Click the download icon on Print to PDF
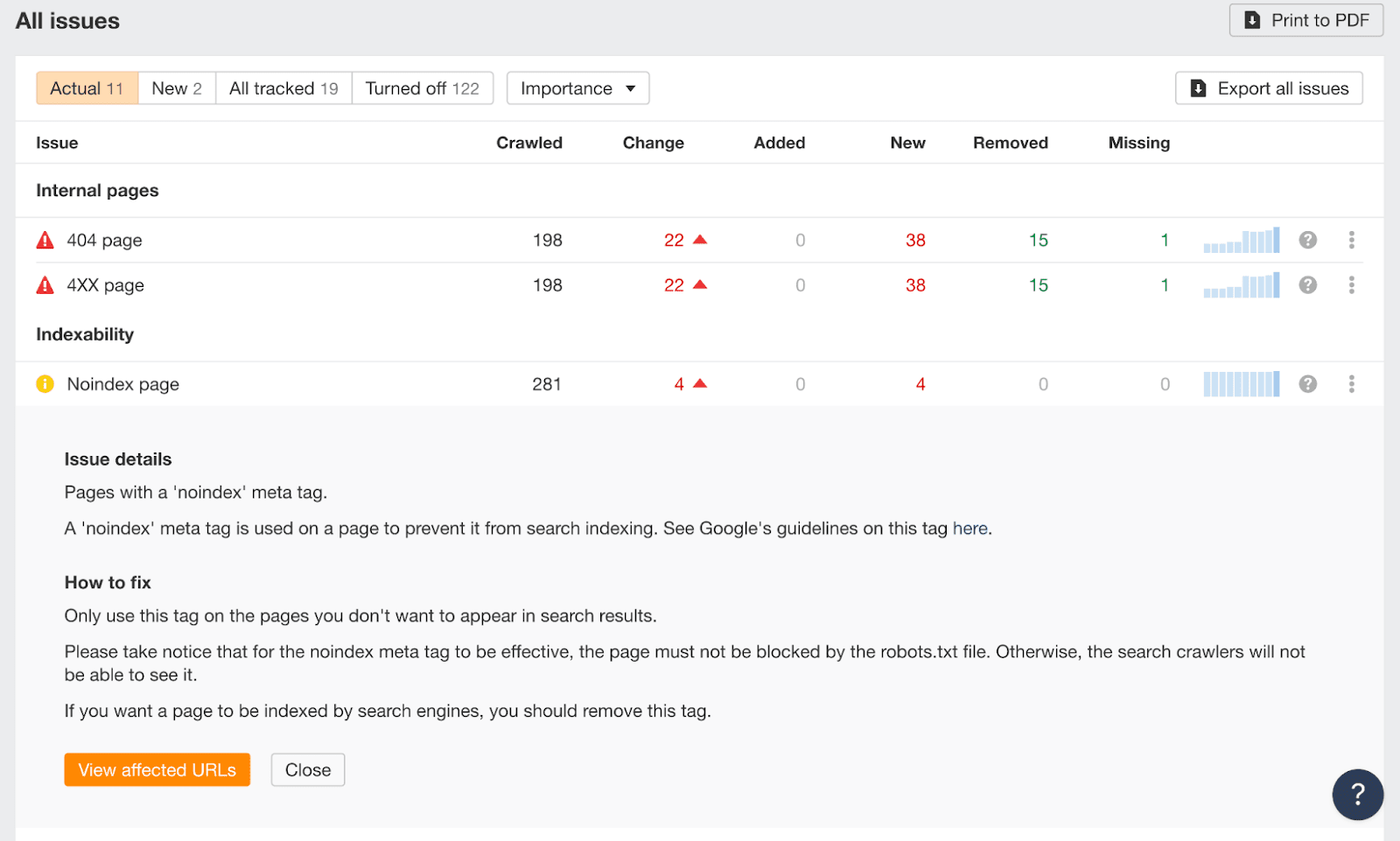 pos(1252,19)
